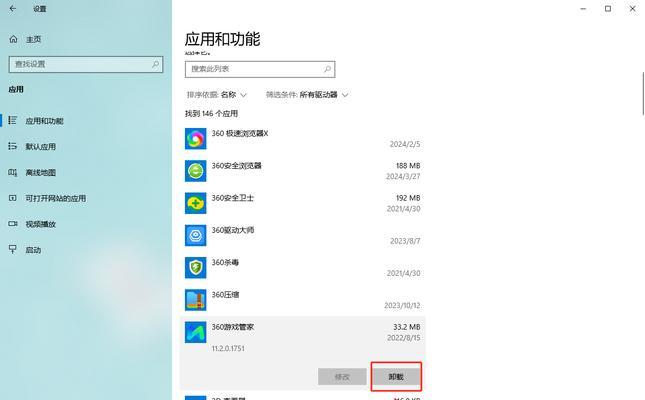Click the 查找设置 search magnifier icon
Image resolution: width=645 pixels, height=400 pixels.
coord(155,64)
